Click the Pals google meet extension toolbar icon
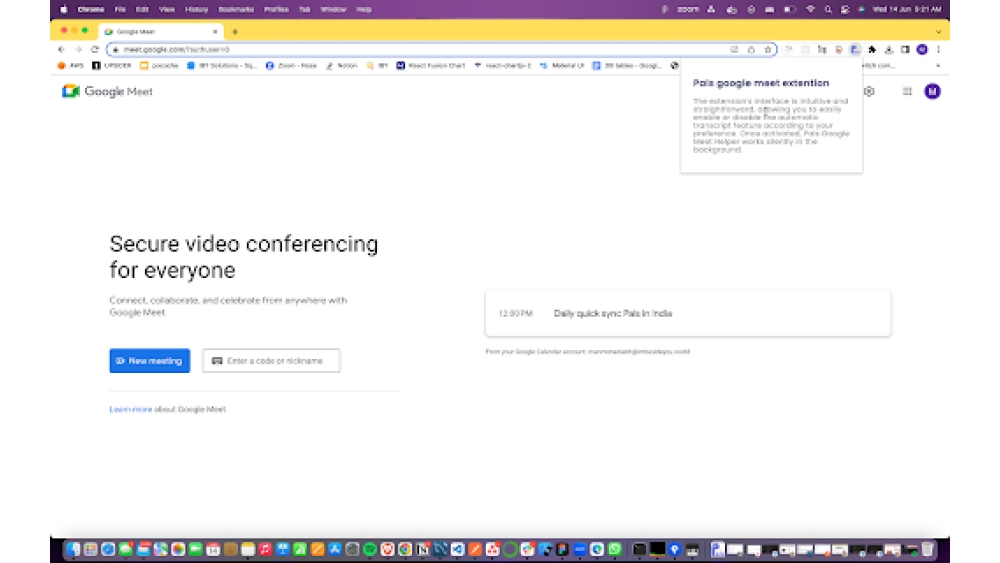This screenshot has width=1000, height=563. click(x=855, y=49)
